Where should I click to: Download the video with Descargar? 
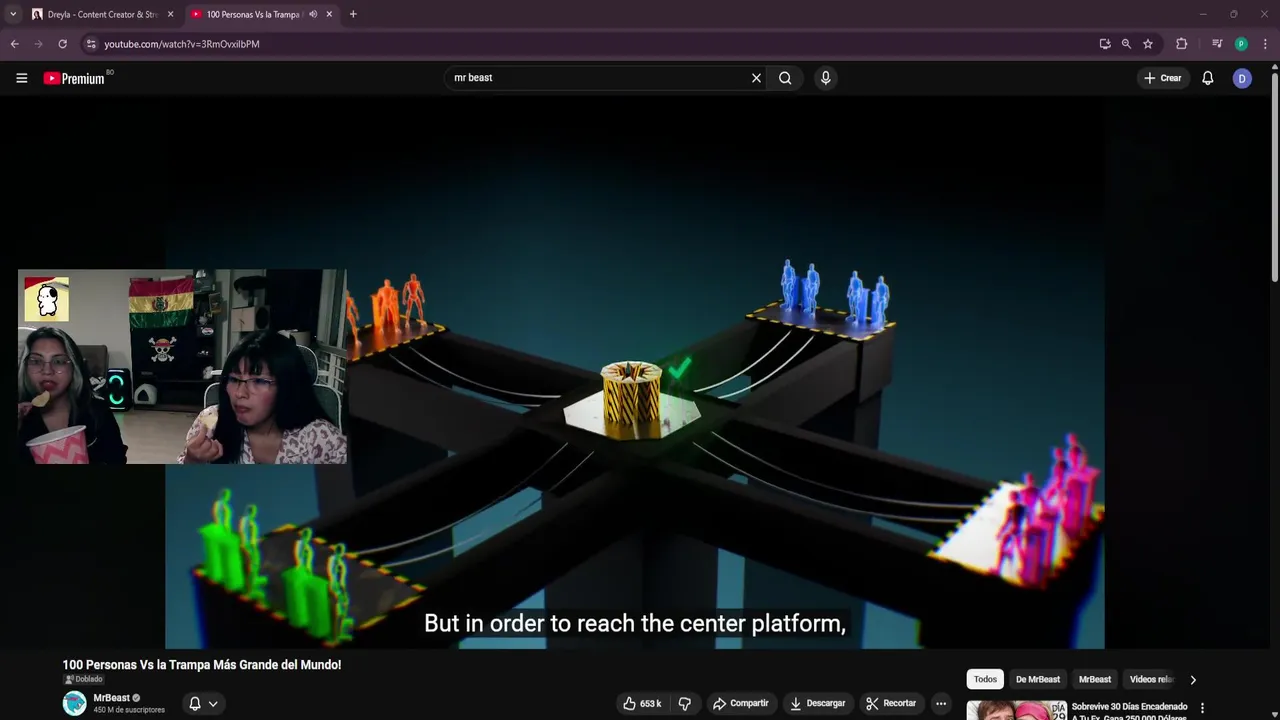pos(817,703)
